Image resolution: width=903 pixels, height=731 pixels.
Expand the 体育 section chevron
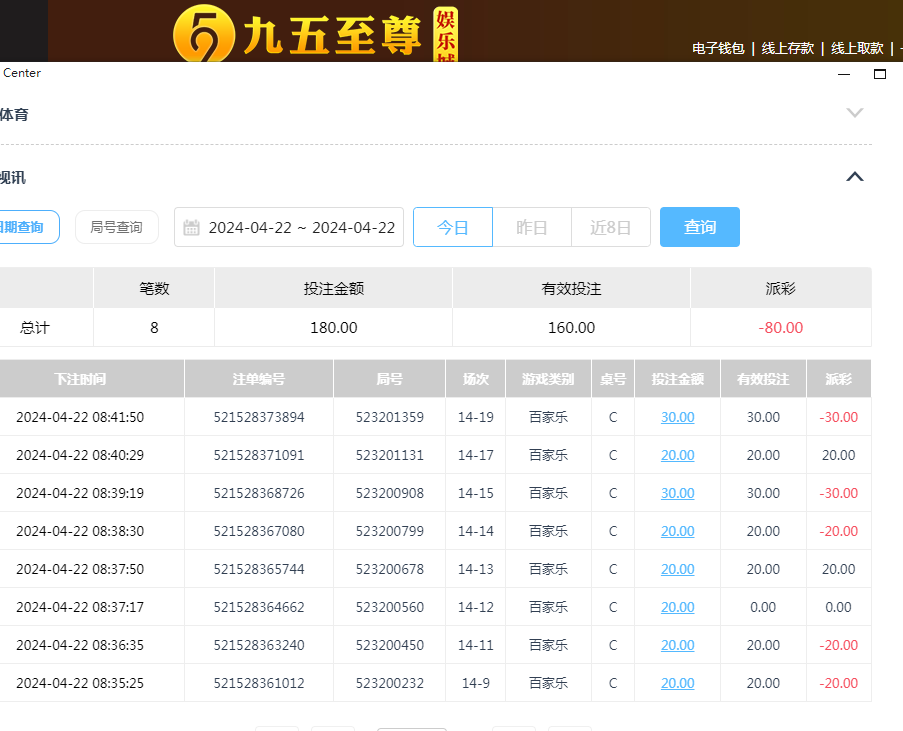point(854,113)
